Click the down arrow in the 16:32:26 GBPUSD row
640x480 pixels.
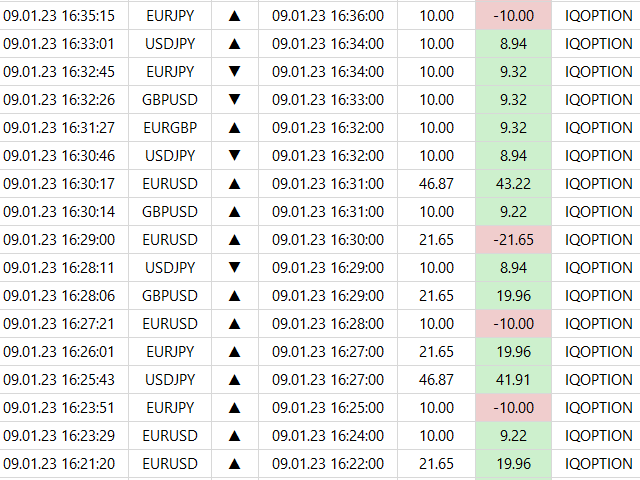point(234,100)
